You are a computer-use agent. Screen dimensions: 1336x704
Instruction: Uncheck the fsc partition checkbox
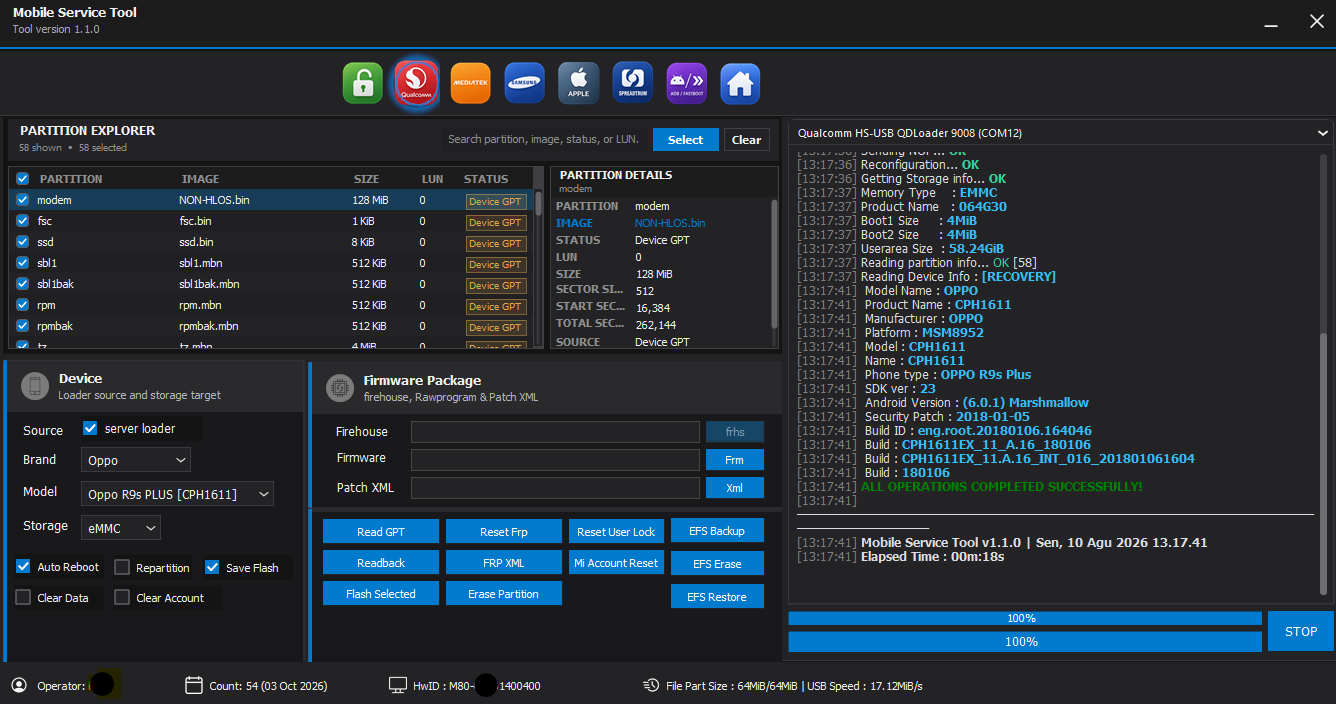click(x=22, y=221)
